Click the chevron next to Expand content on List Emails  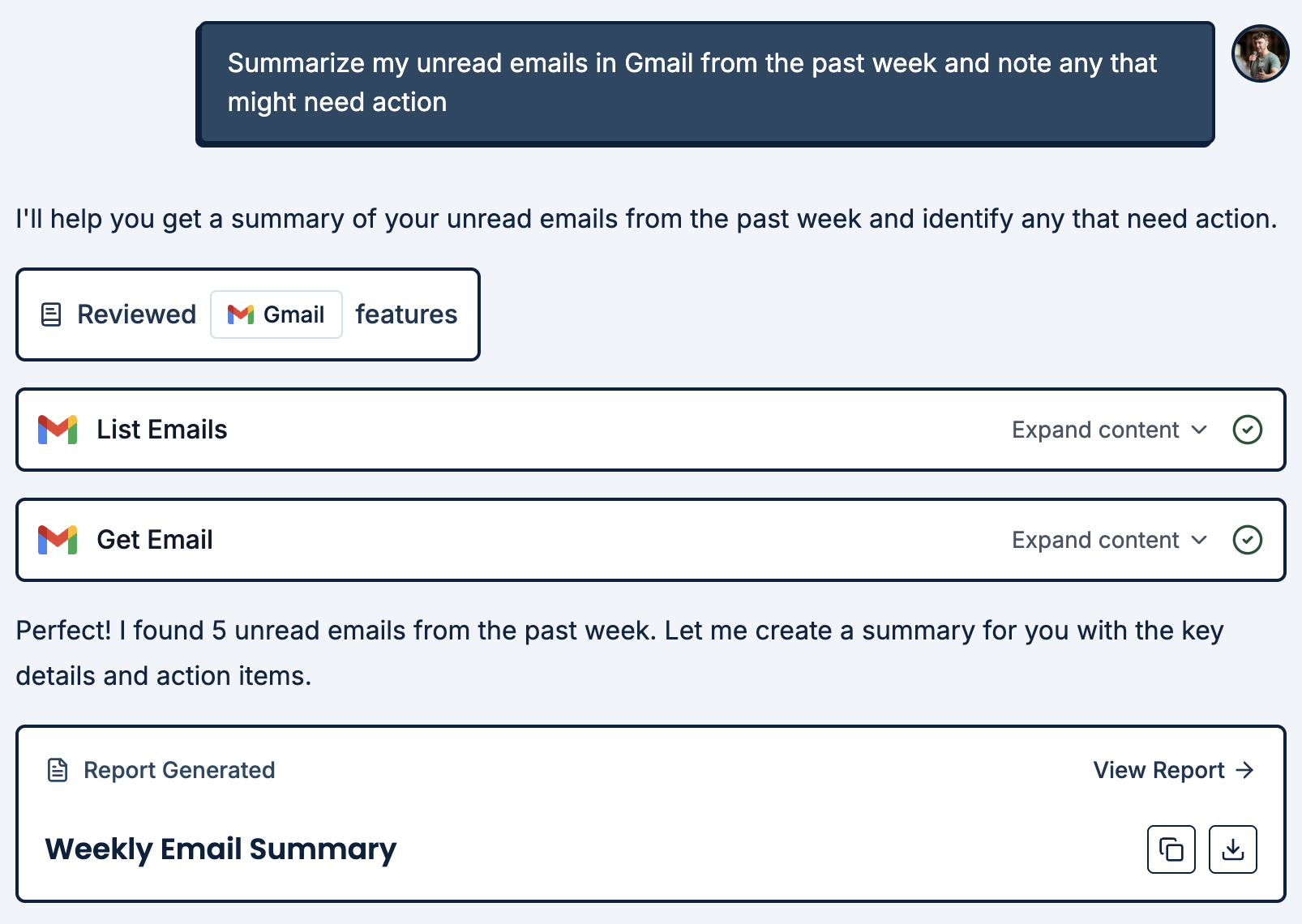click(x=1199, y=430)
